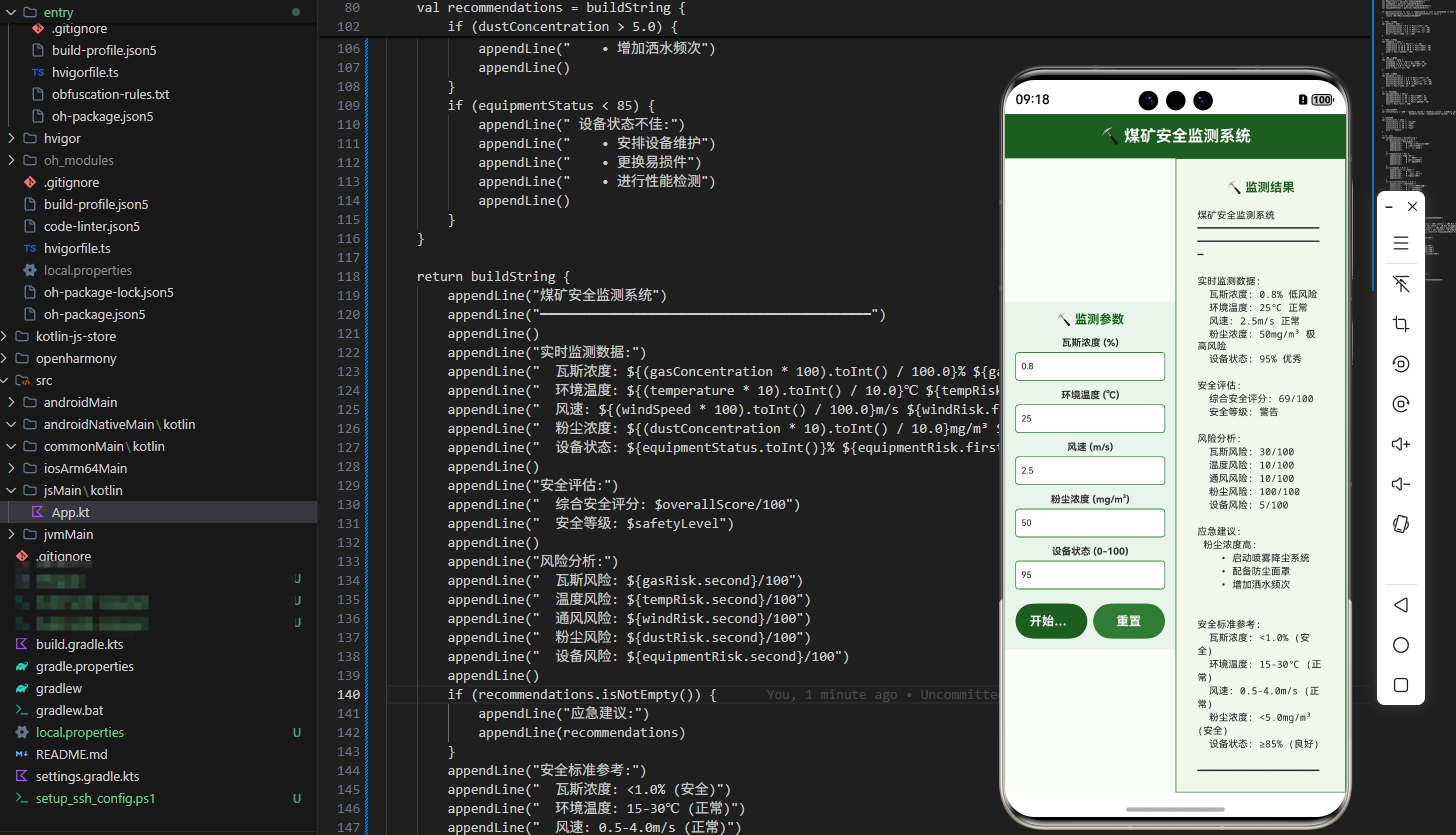Click the 监测结果 heading in the phone app
The width and height of the screenshot is (1456, 835).
[1260, 187]
